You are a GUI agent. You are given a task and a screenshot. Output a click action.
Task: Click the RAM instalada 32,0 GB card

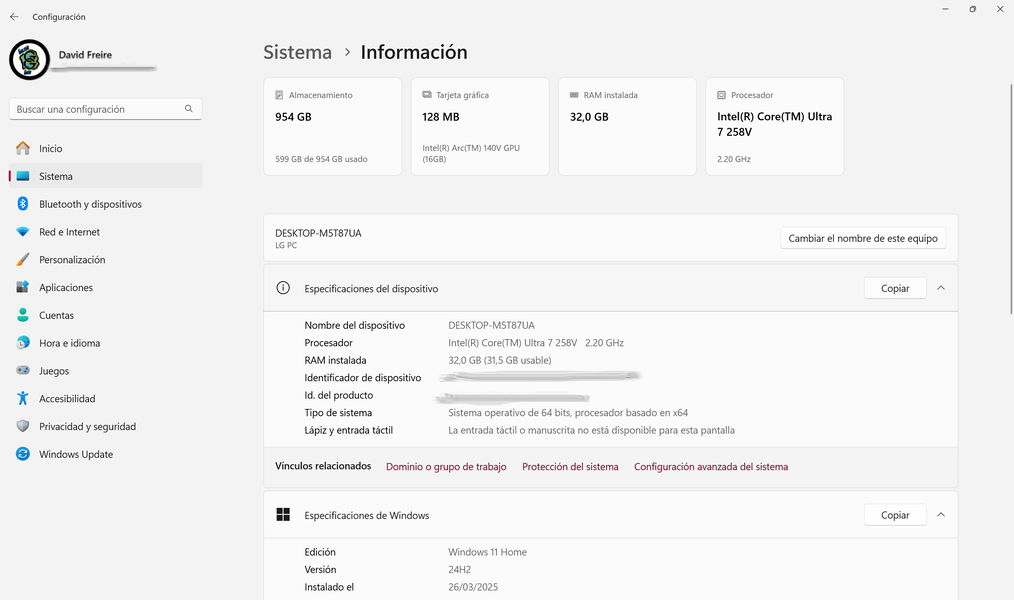tap(627, 126)
